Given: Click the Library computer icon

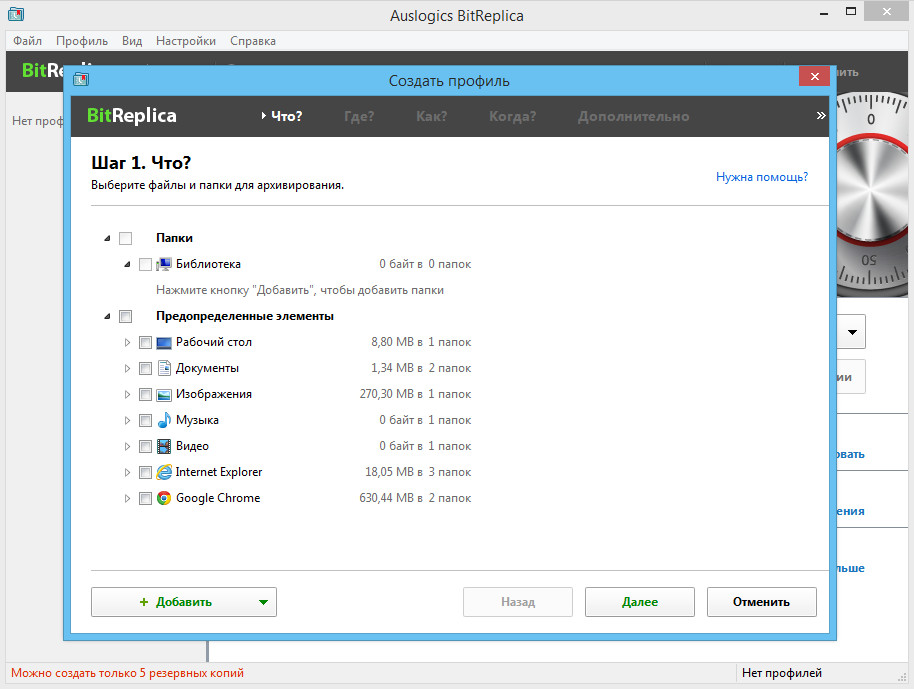Looking at the screenshot, I should [x=164, y=264].
